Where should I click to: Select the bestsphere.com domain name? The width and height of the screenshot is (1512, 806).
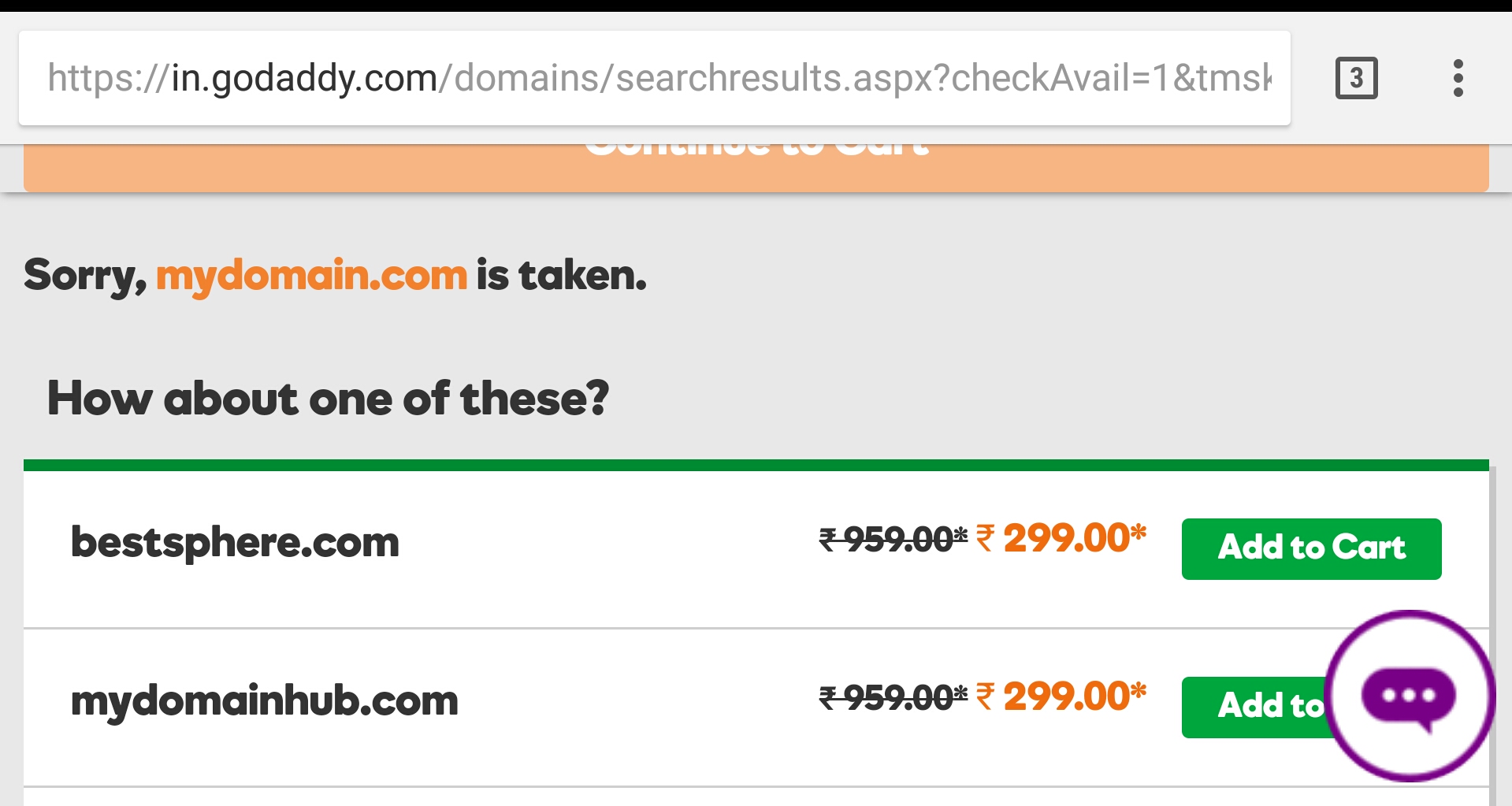(x=235, y=543)
